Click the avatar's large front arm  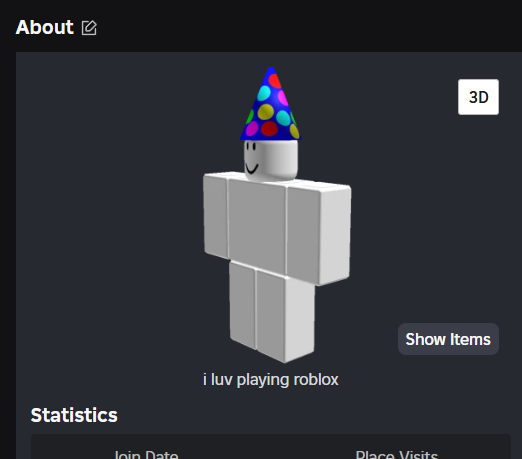pyautogui.click(x=318, y=232)
